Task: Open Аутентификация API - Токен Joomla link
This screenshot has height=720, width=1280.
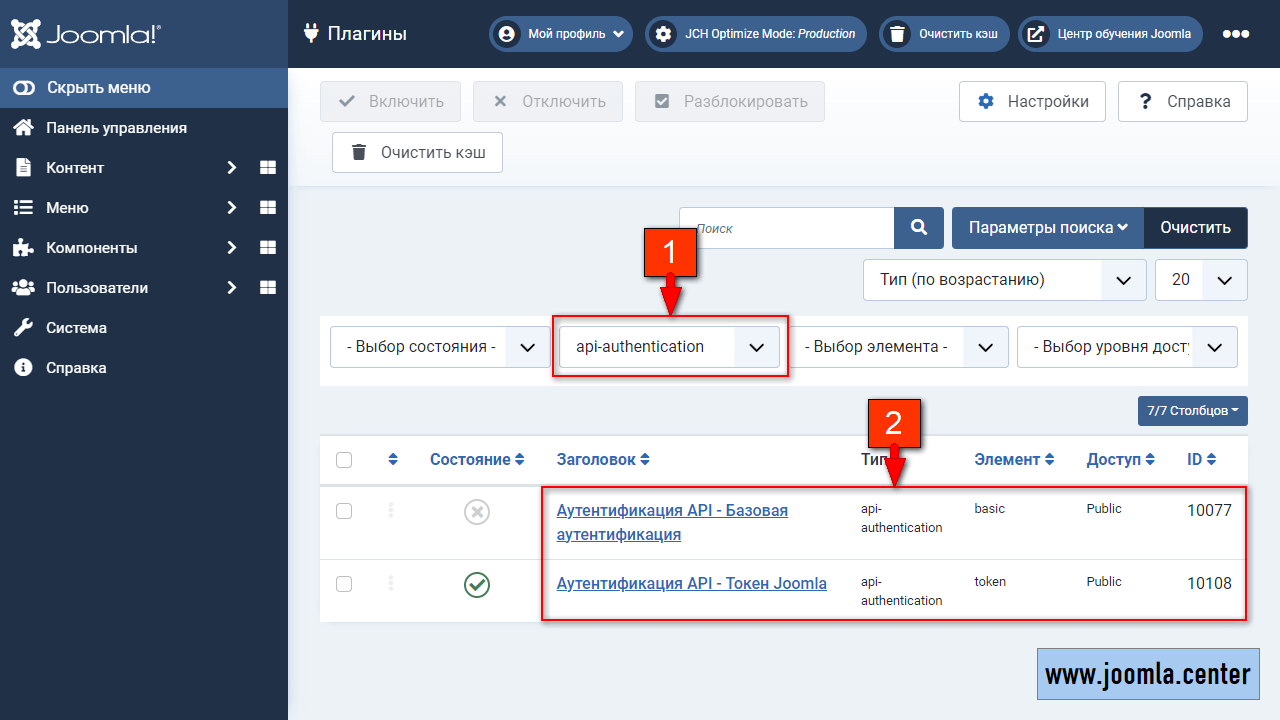Action: click(x=691, y=583)
